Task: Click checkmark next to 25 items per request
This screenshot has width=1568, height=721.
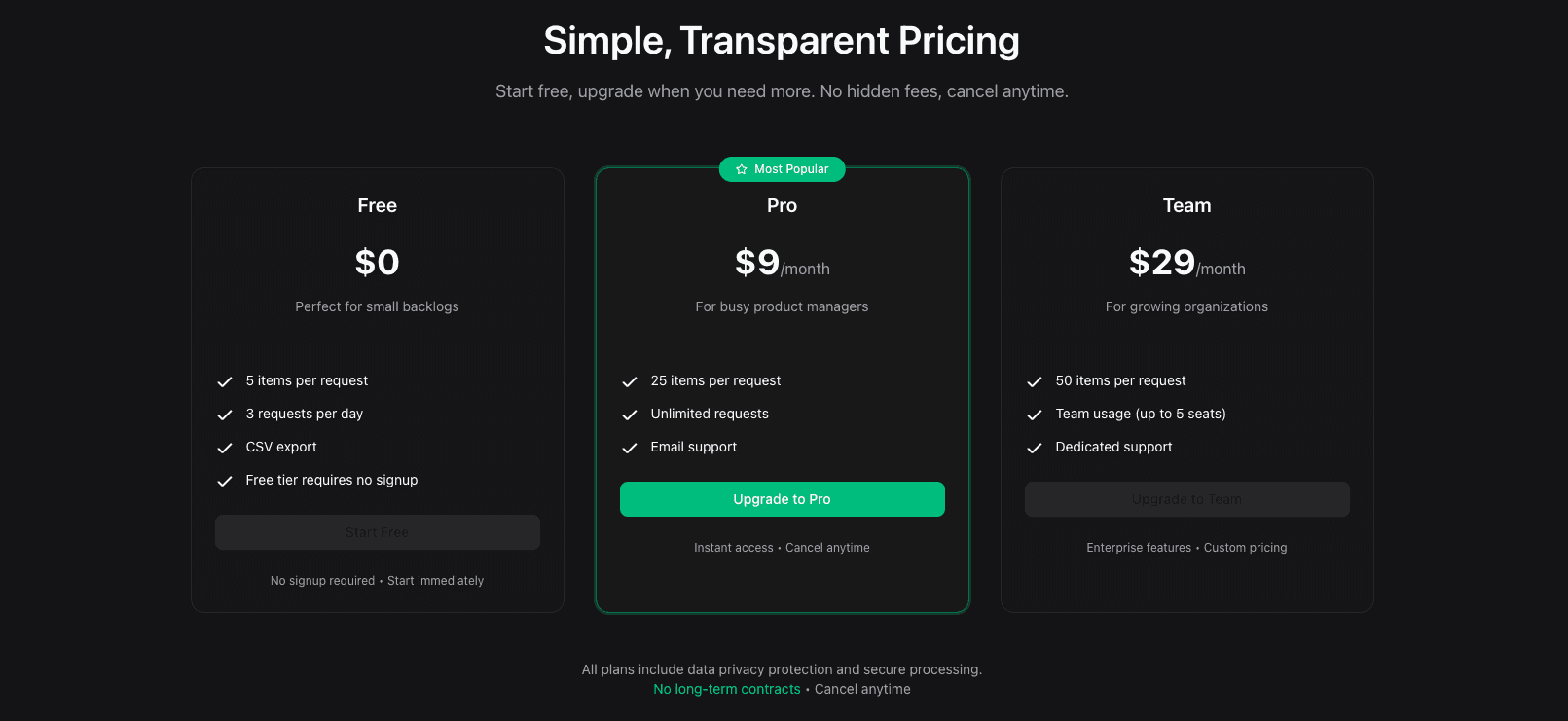Action: (630, 381)
